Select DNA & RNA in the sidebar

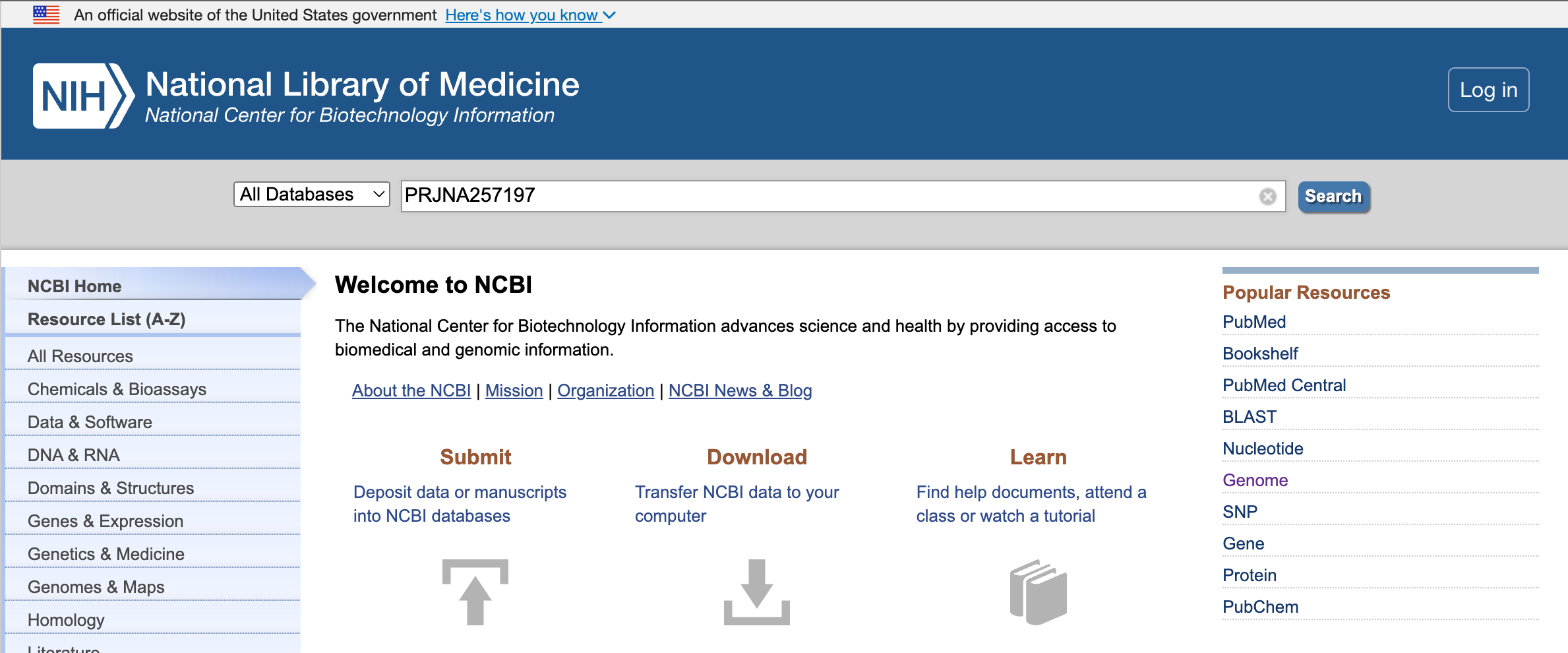[x=74, y=455]
